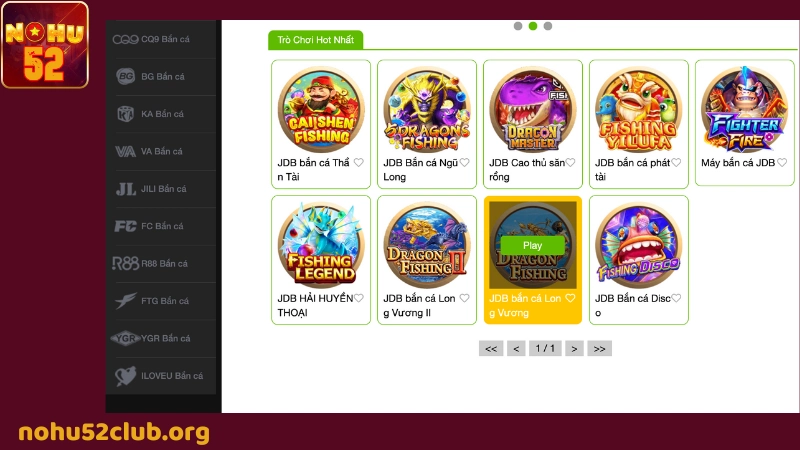Select the YGR Bắn cá icon
This screenshot has height=450, width=800.
[125, 338]
